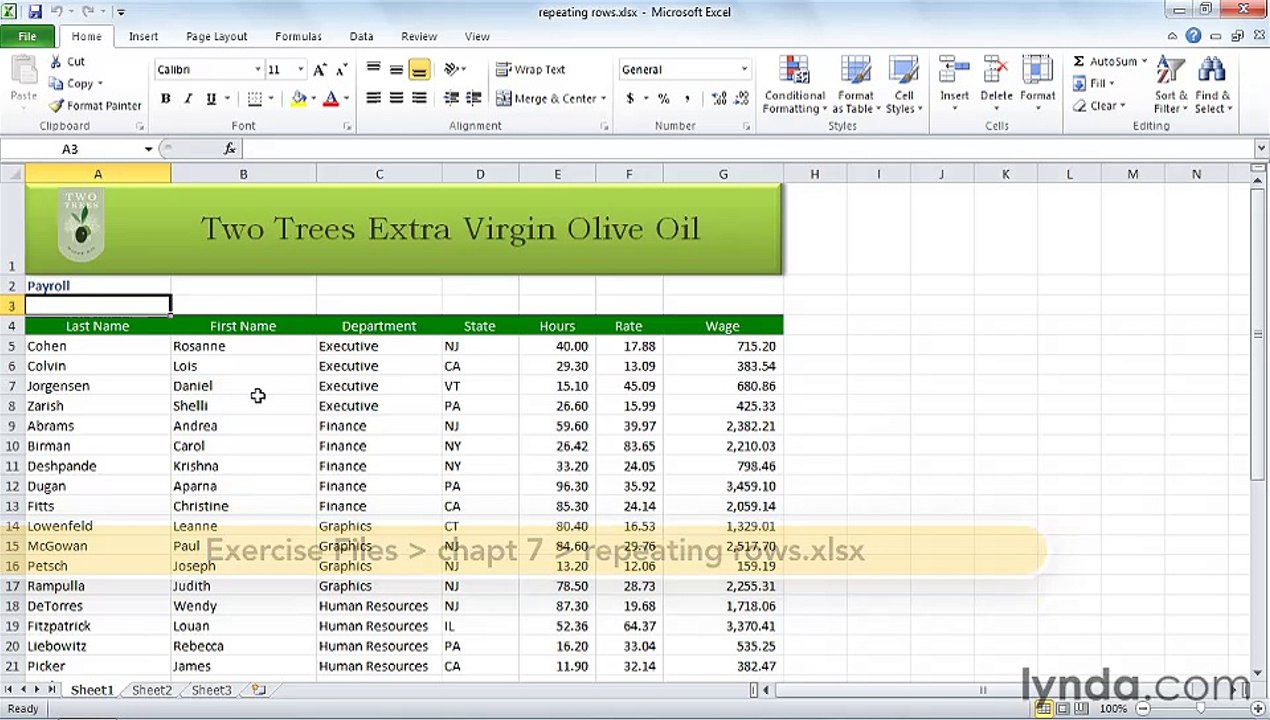Select row 7 header
Screen dimensions: 1270x720
pos(12,386)
